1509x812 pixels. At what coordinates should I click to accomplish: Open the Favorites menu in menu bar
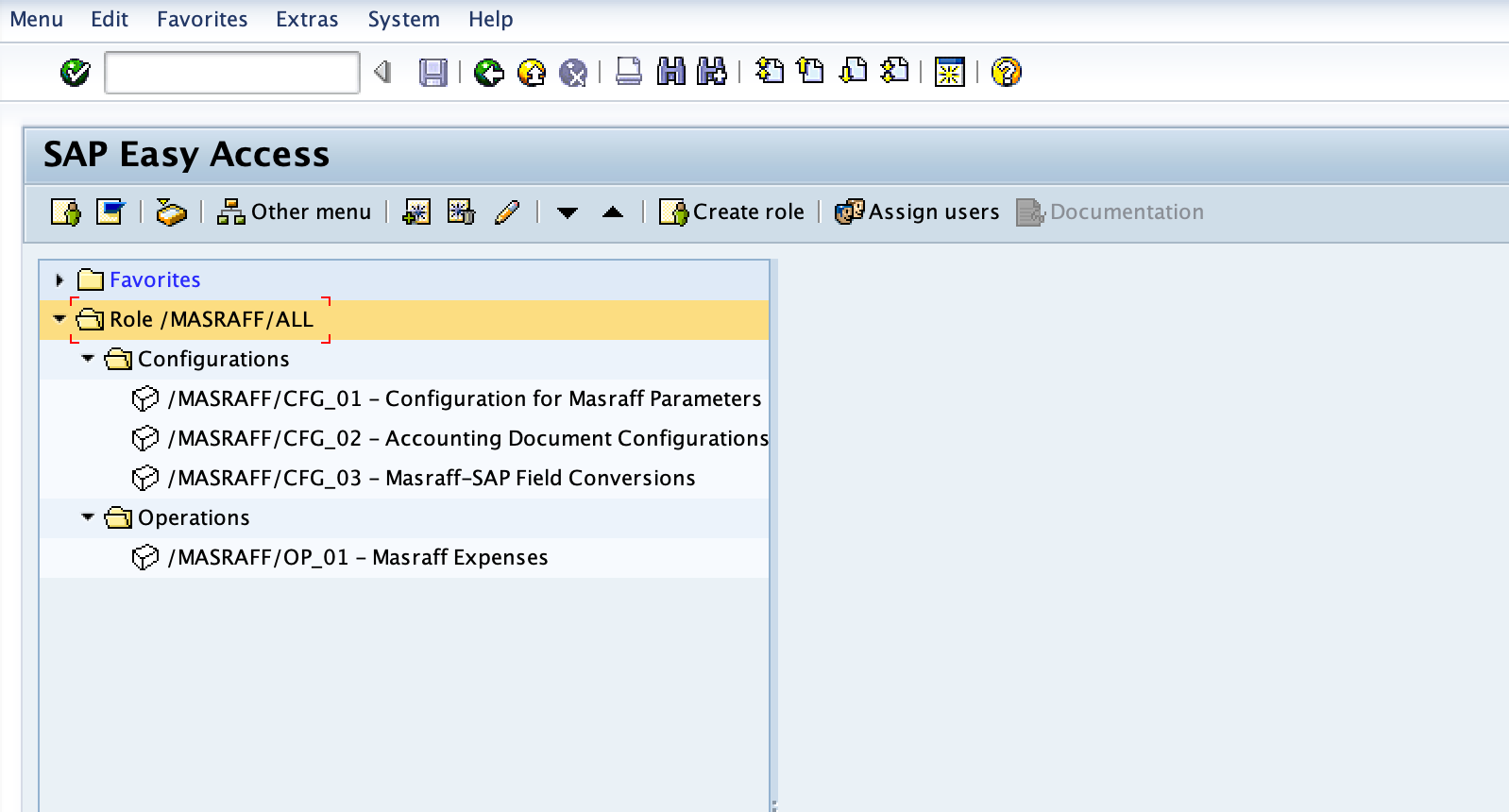point(202,19)
